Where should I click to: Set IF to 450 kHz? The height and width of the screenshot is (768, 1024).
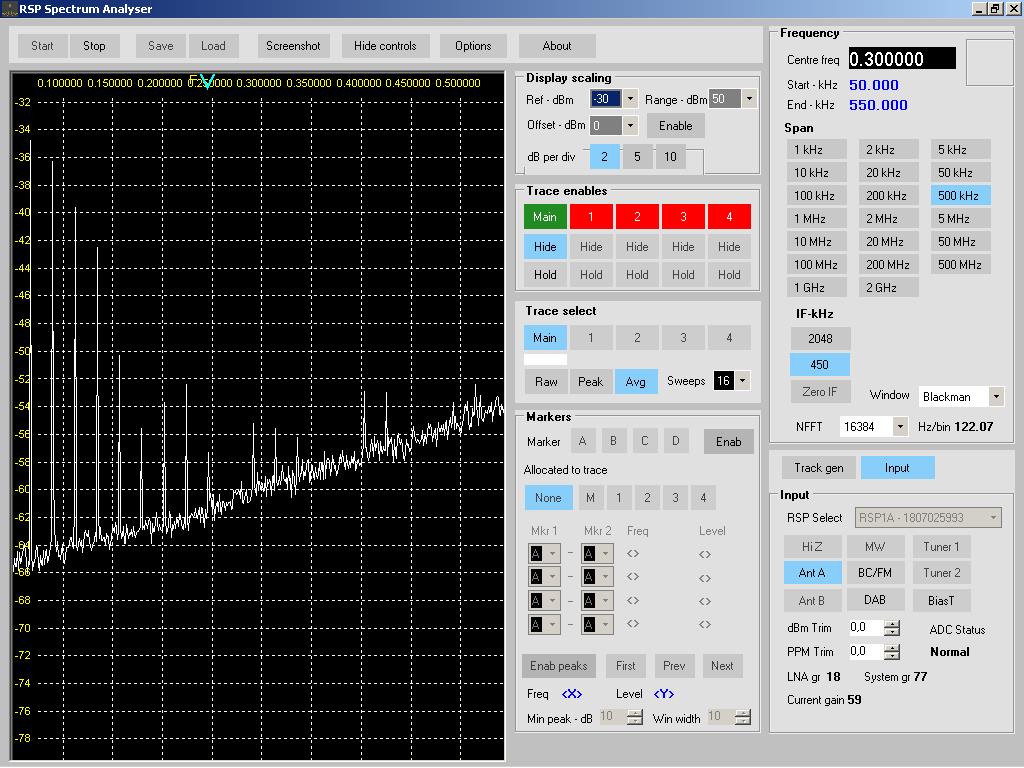pyautogui.click(x=820, y=365)
